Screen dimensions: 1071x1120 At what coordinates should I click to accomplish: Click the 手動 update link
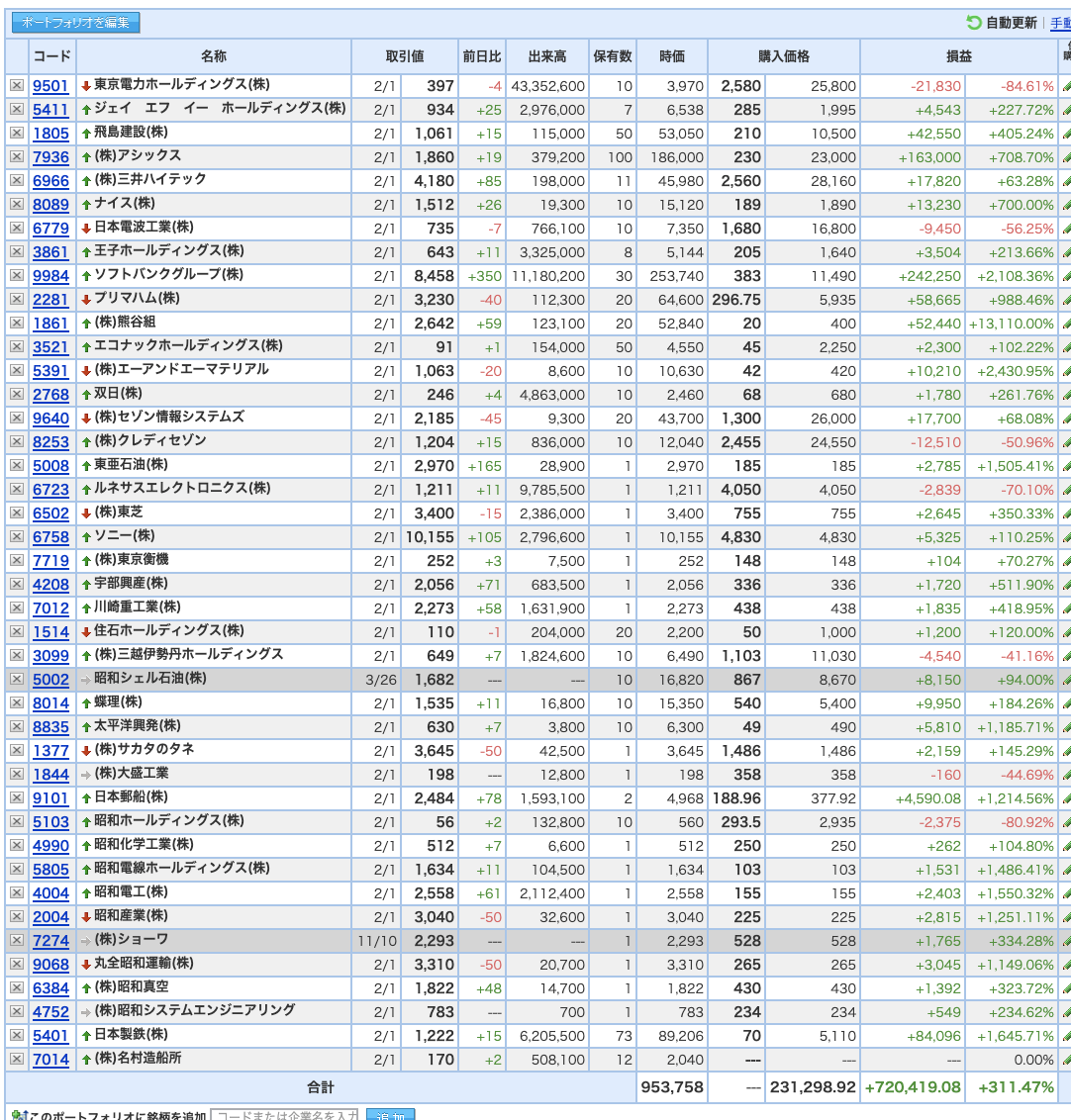(x=1060, y=23)
